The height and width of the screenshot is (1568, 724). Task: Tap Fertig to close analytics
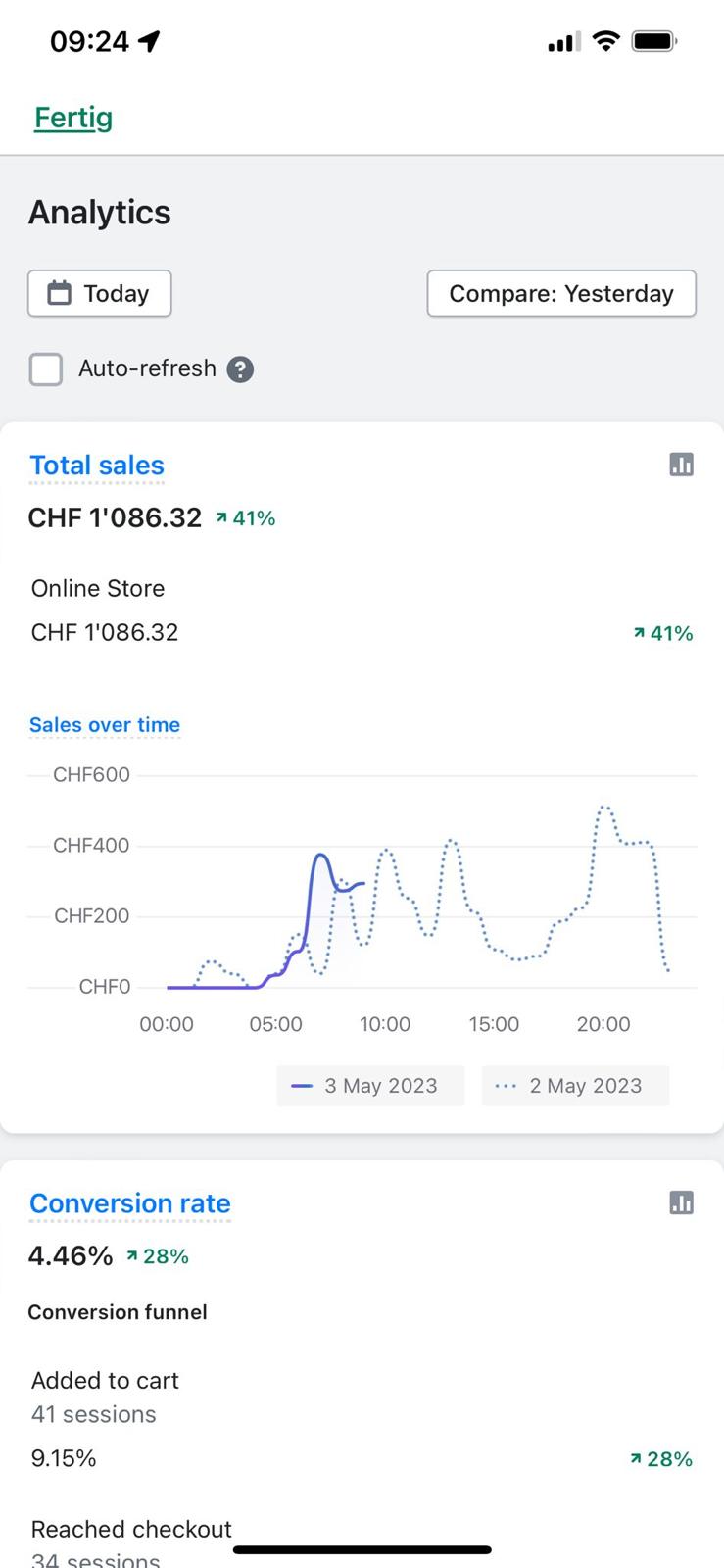(73, 118)
